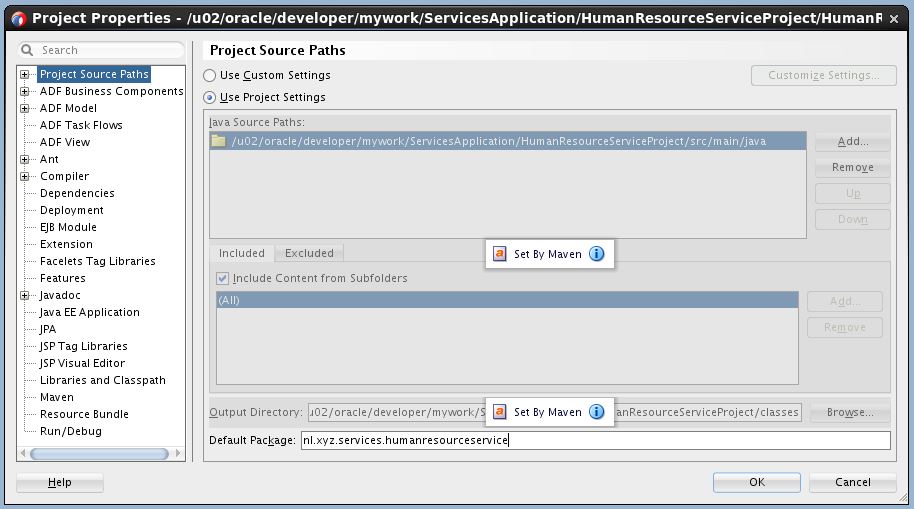Click the OK button

(756, 482)
